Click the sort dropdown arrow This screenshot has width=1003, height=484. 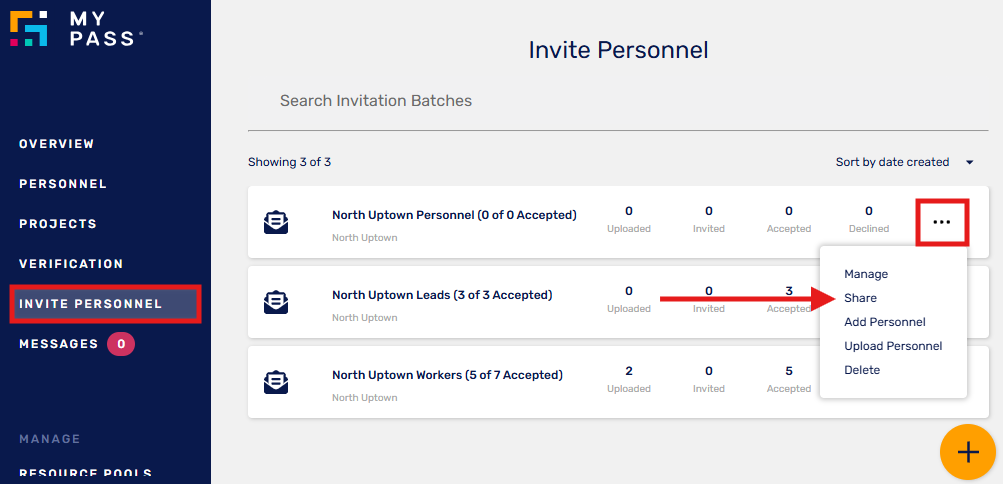click(x=969, y=162)
